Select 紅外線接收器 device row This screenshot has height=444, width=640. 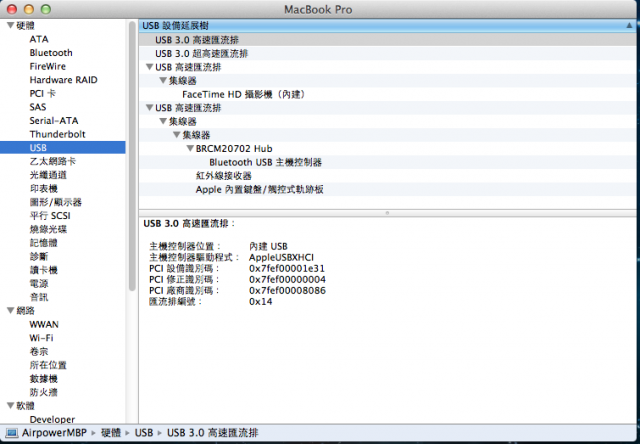[389, 176]
